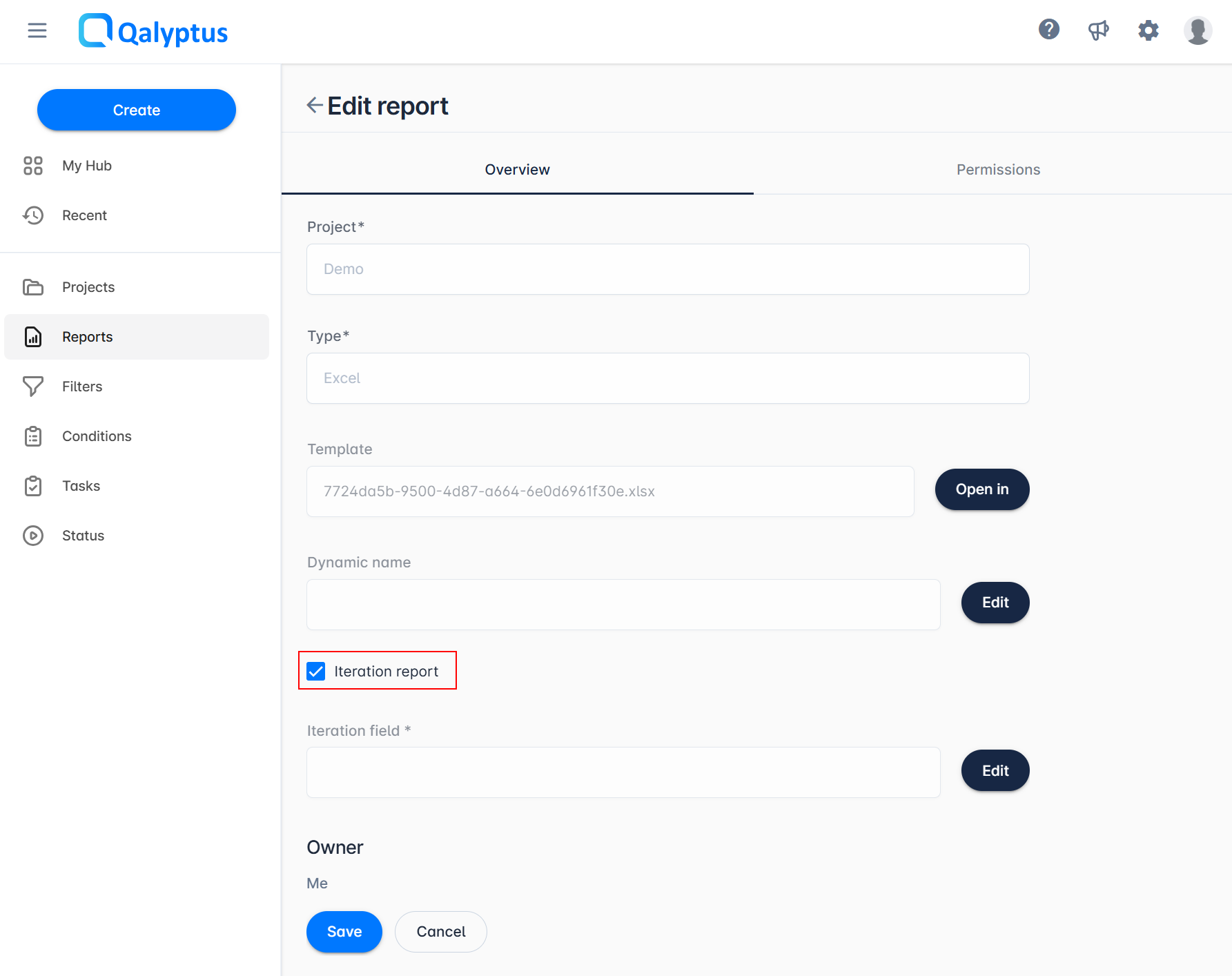
Task: Switch to the Permissions tab
Action: tap(998, 169)
